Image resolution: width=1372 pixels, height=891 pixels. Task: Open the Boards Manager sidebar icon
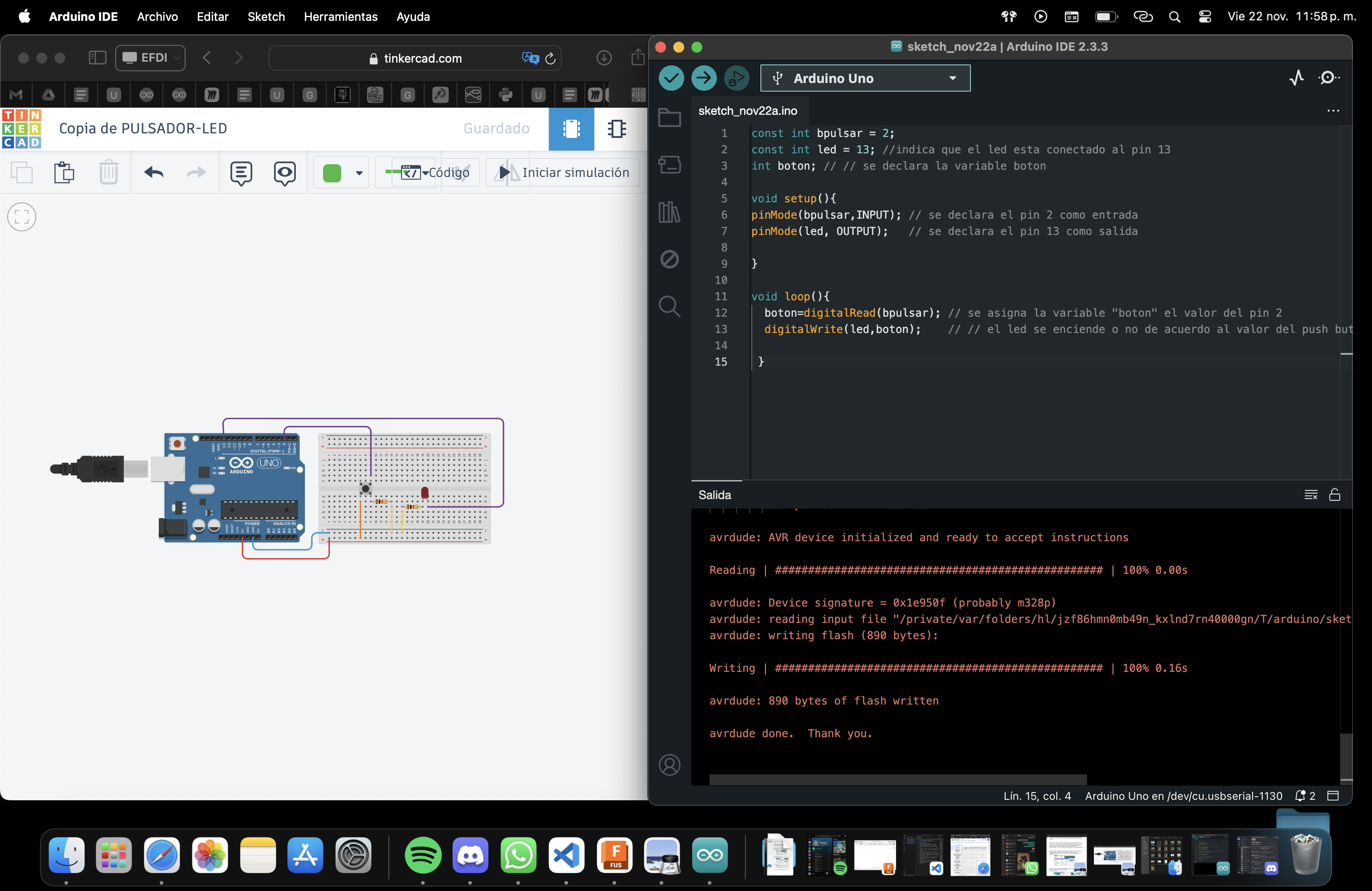pos(669,165)
